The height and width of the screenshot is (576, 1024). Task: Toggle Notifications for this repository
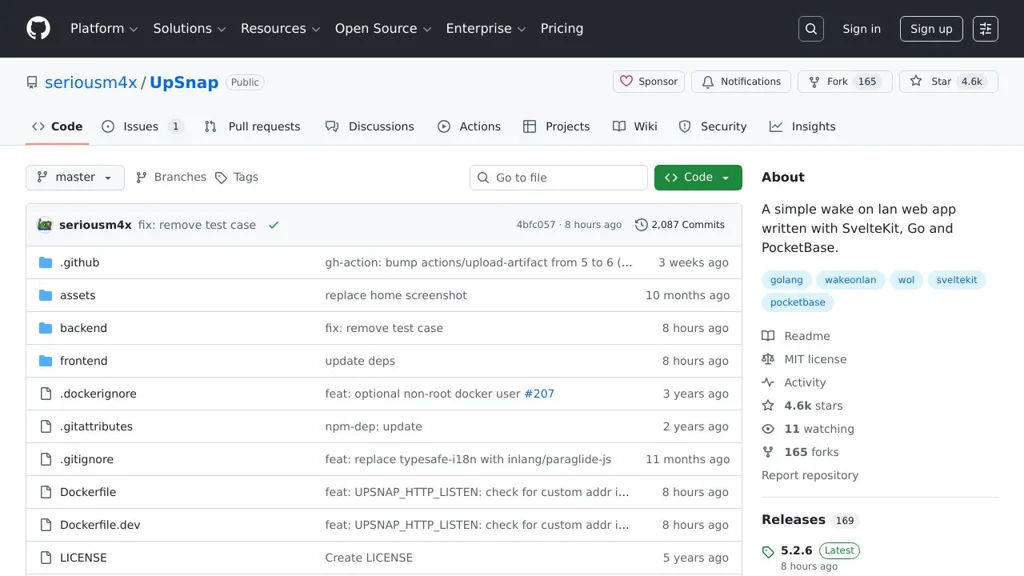coord(741,82)
